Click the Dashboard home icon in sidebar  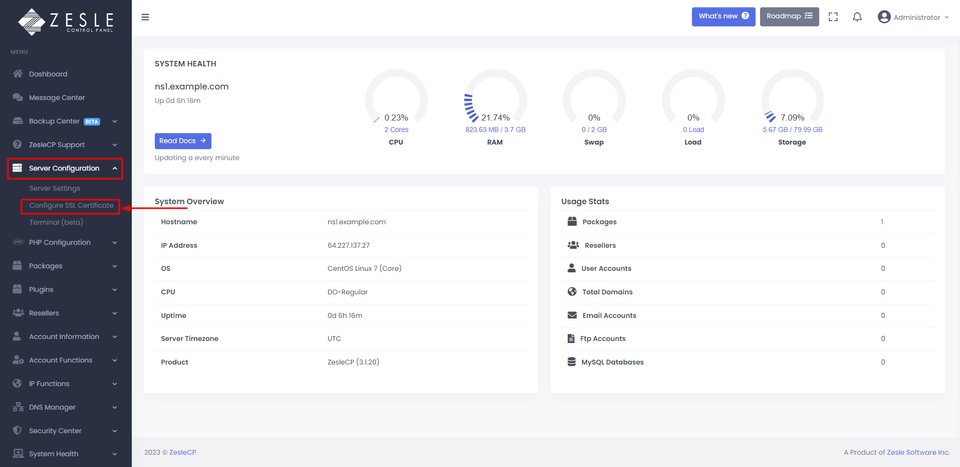pos(18,74)
